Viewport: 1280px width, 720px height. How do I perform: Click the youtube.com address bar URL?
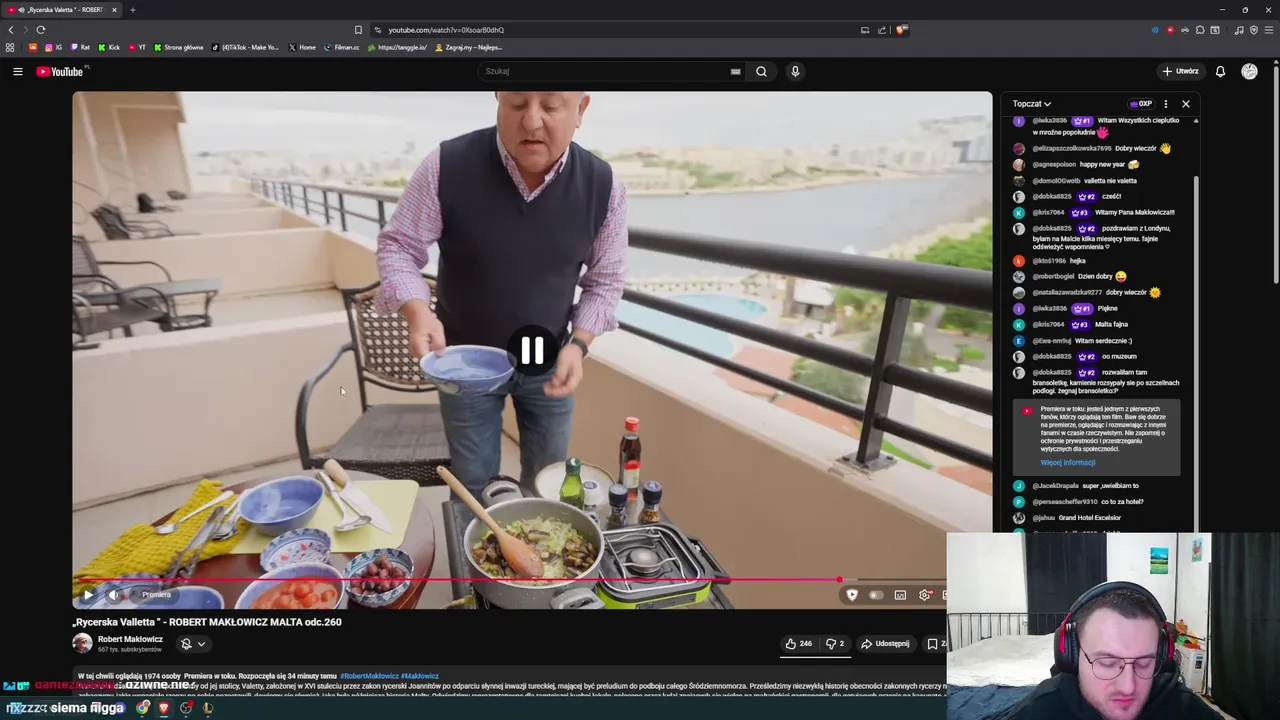(446, 30)
